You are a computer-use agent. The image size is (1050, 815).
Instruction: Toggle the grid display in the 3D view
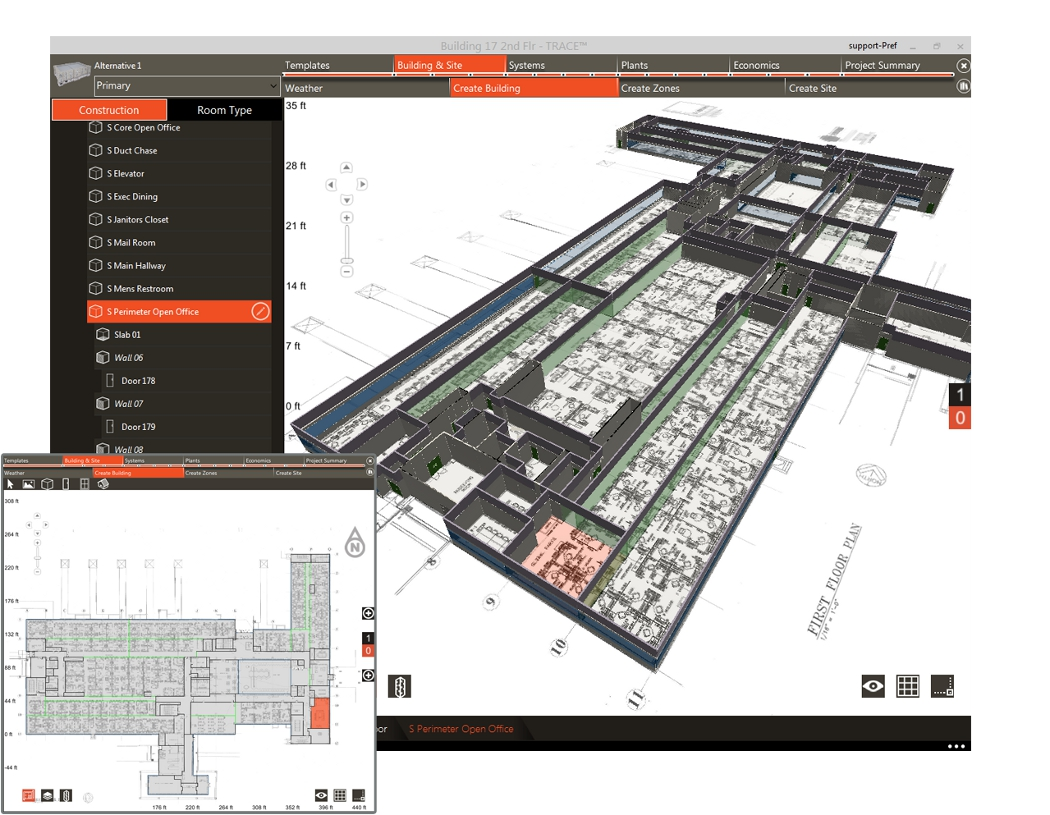click(x=907, y=687)
